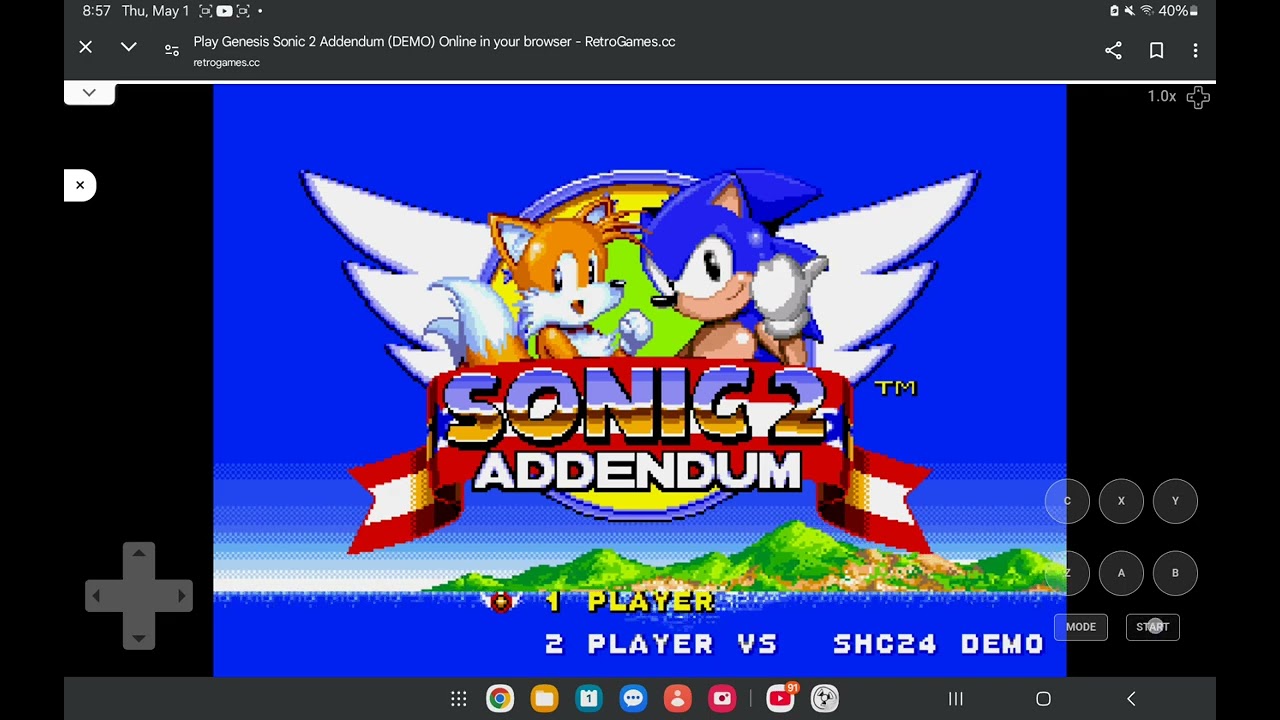This screenshot has width=1280, height=720.
Task: Share the RetroGames page
Action: (1113, 50)
